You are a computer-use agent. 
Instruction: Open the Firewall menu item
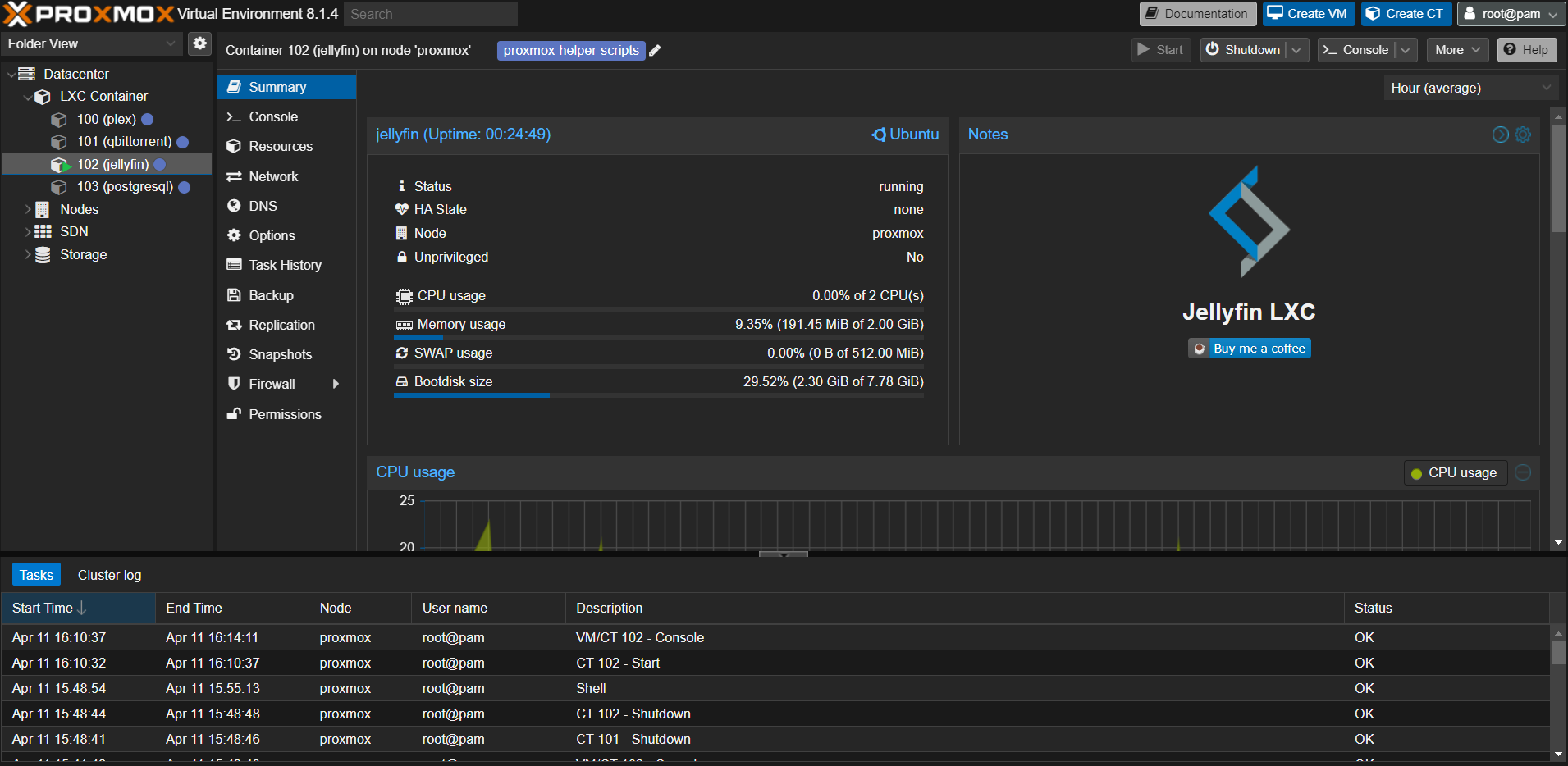pyautogui.click(x=272, y=384)
